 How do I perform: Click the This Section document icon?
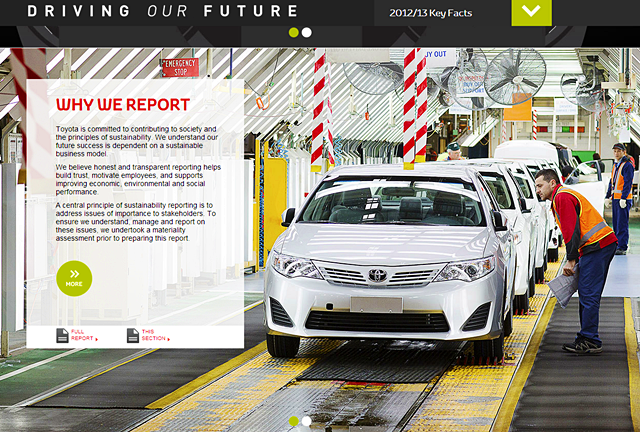[x=133, y=335]
